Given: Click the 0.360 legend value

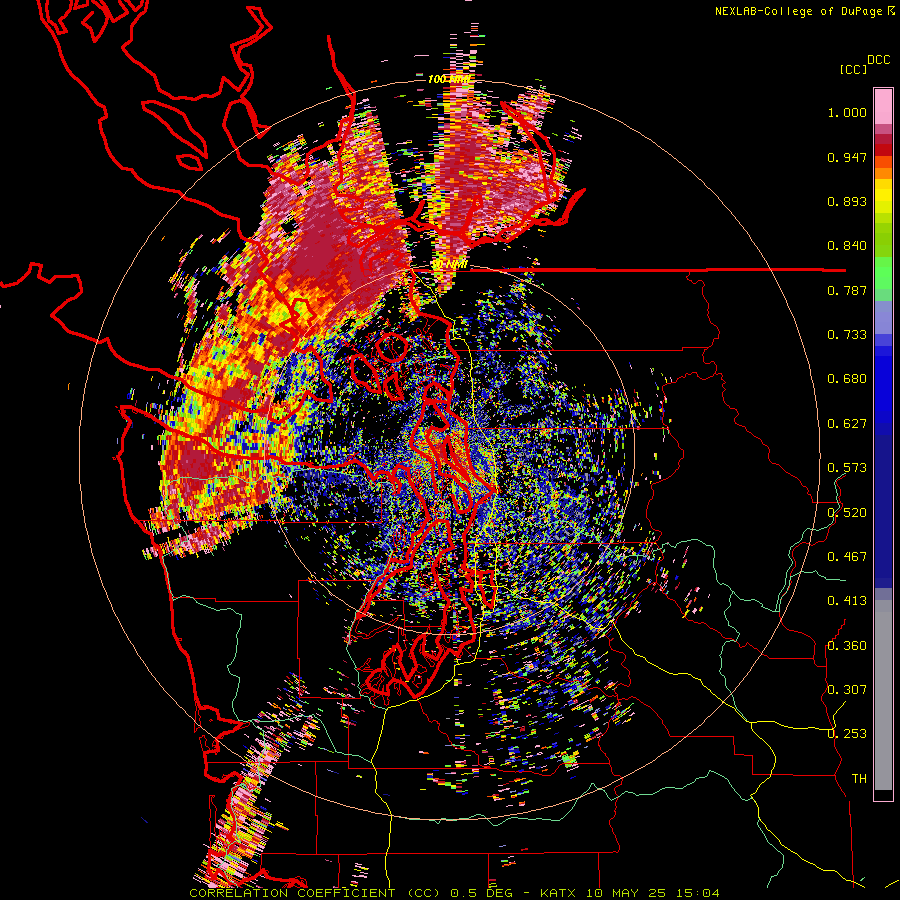Looking at the screenshot, I should click(x=847, y=645).
